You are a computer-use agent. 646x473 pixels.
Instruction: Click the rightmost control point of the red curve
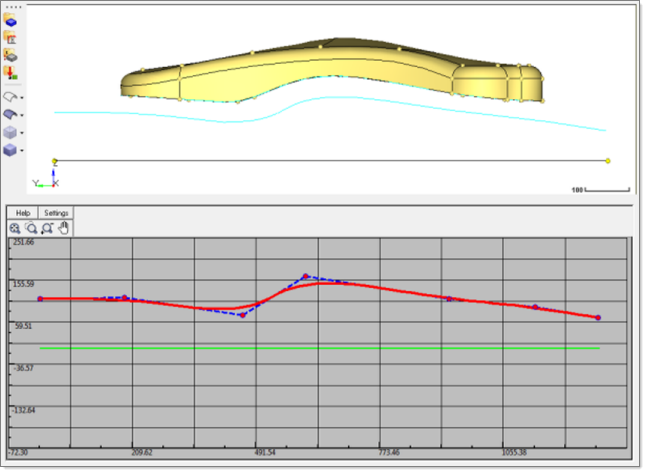(598, 317)
